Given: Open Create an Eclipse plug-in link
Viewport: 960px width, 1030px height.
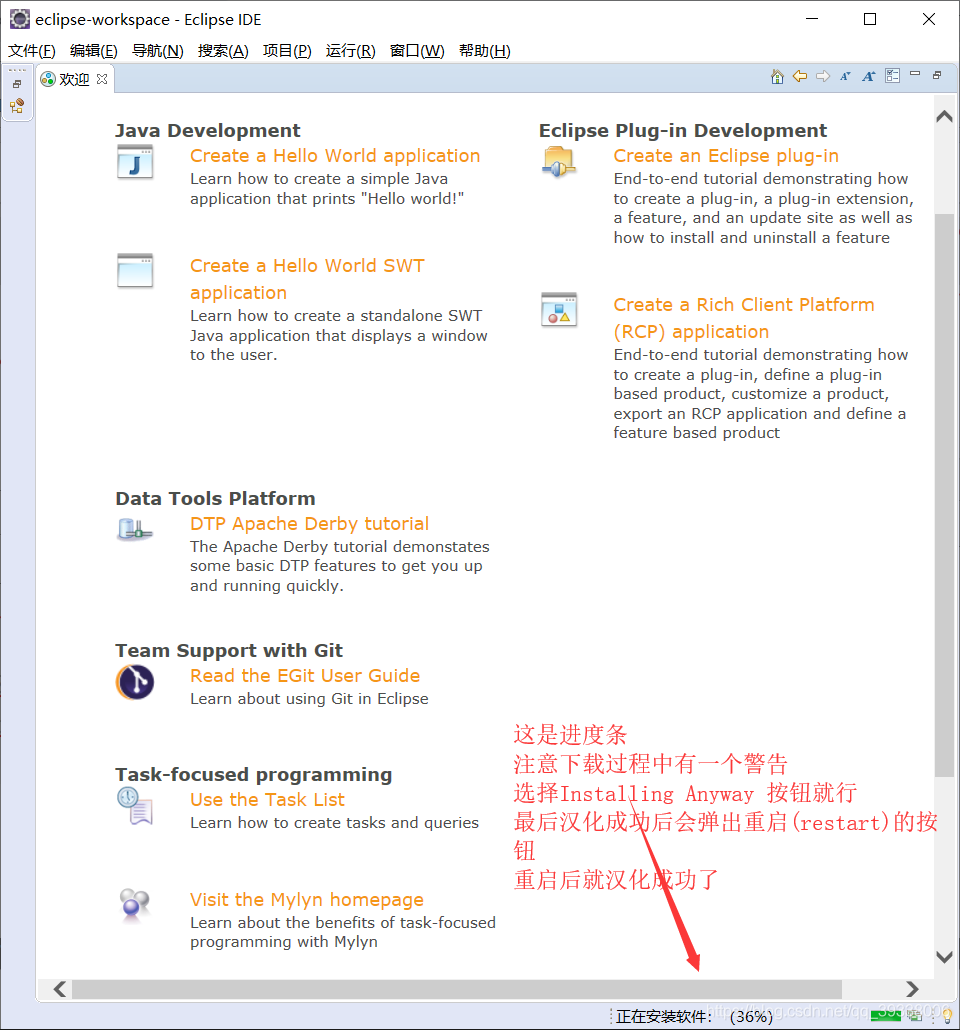Looking at the screenshot, I should click(726, 156).
